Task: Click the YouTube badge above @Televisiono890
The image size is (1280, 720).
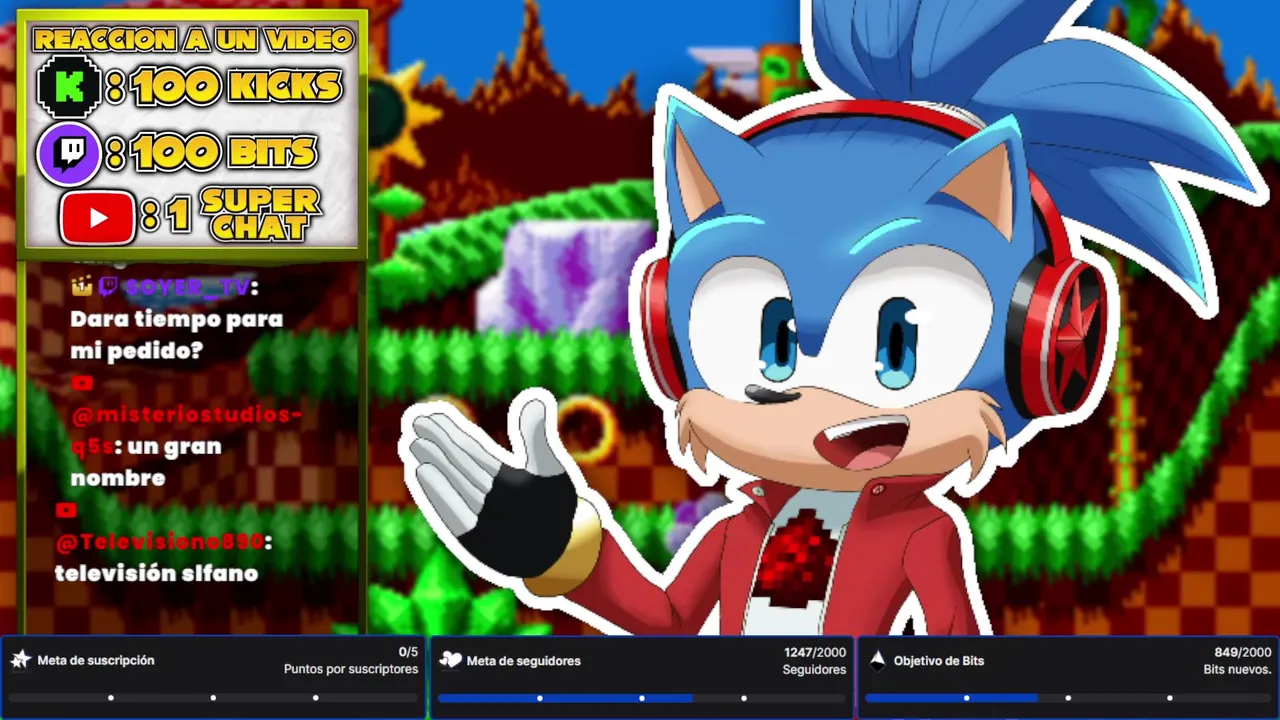Action: click(x=66, y=510)
